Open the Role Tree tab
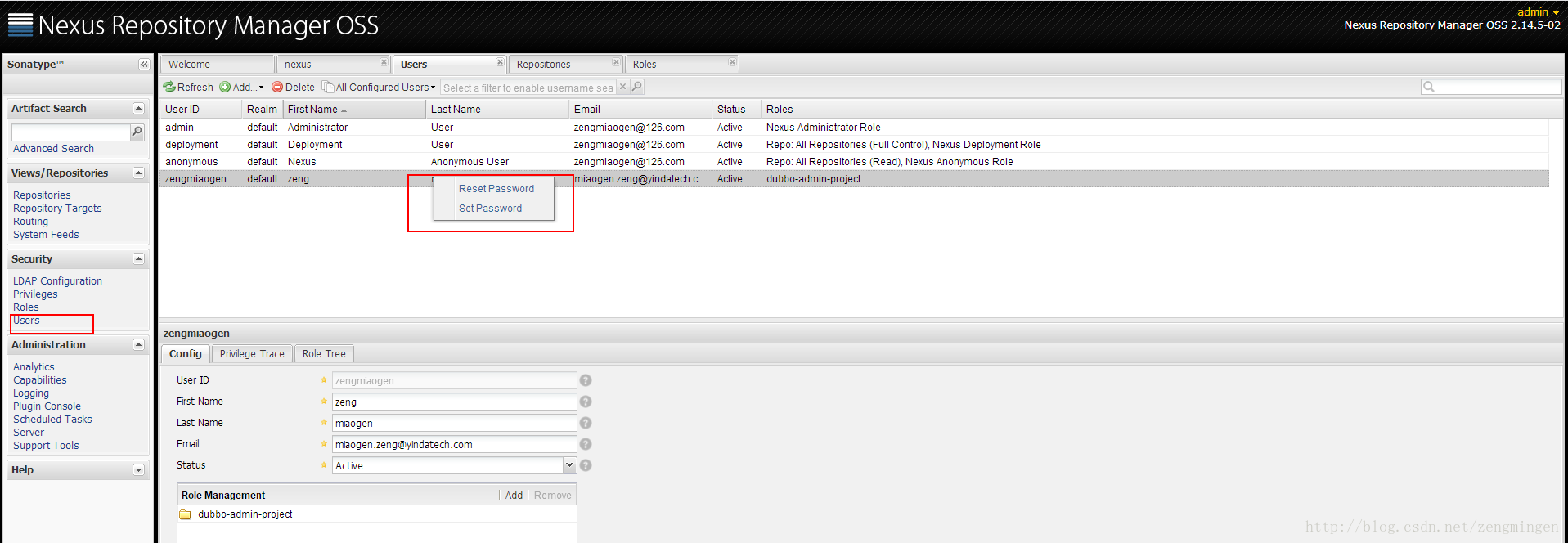 click(324, 354)
